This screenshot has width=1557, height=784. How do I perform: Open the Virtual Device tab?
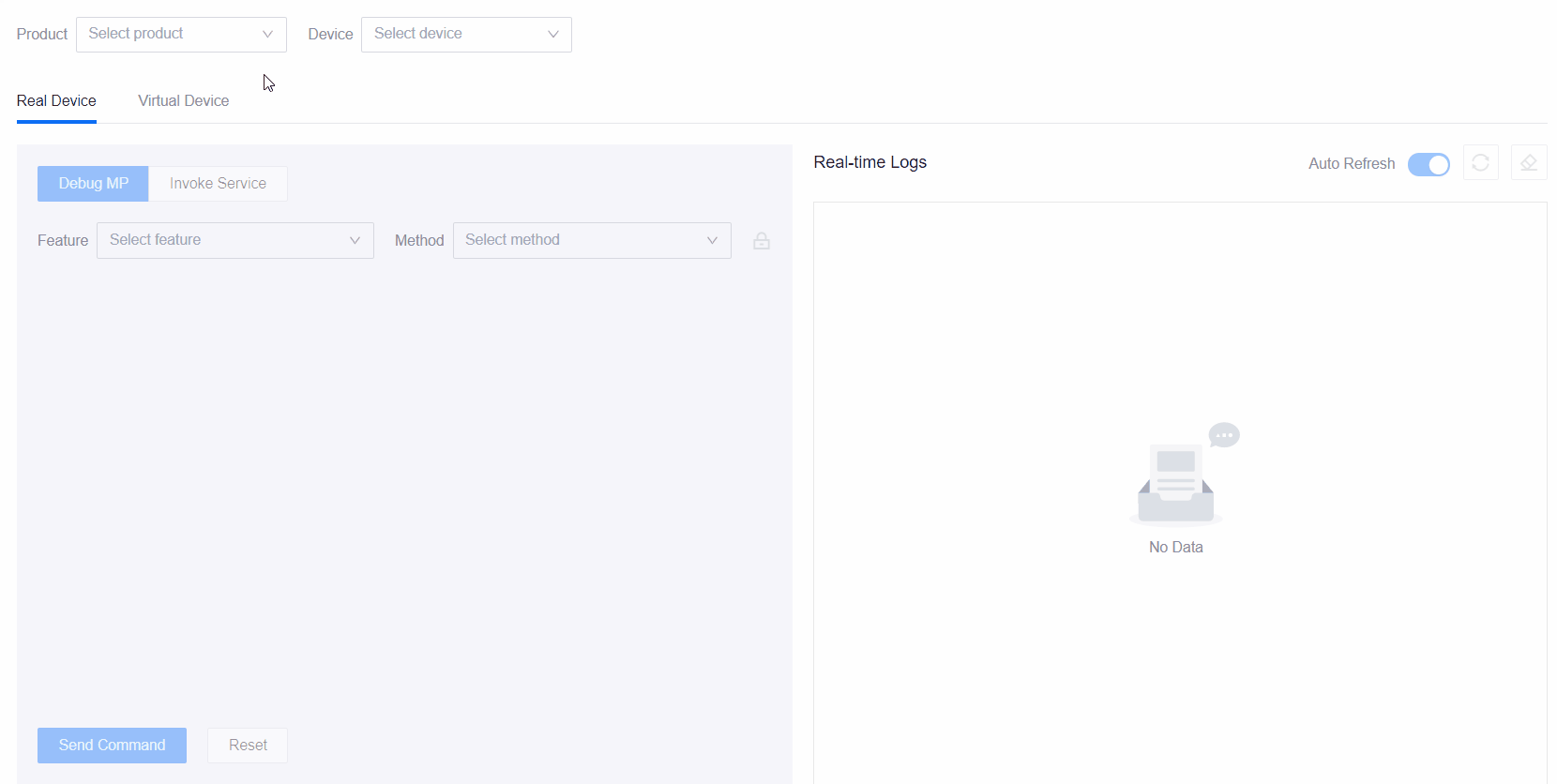click(183, 101)
